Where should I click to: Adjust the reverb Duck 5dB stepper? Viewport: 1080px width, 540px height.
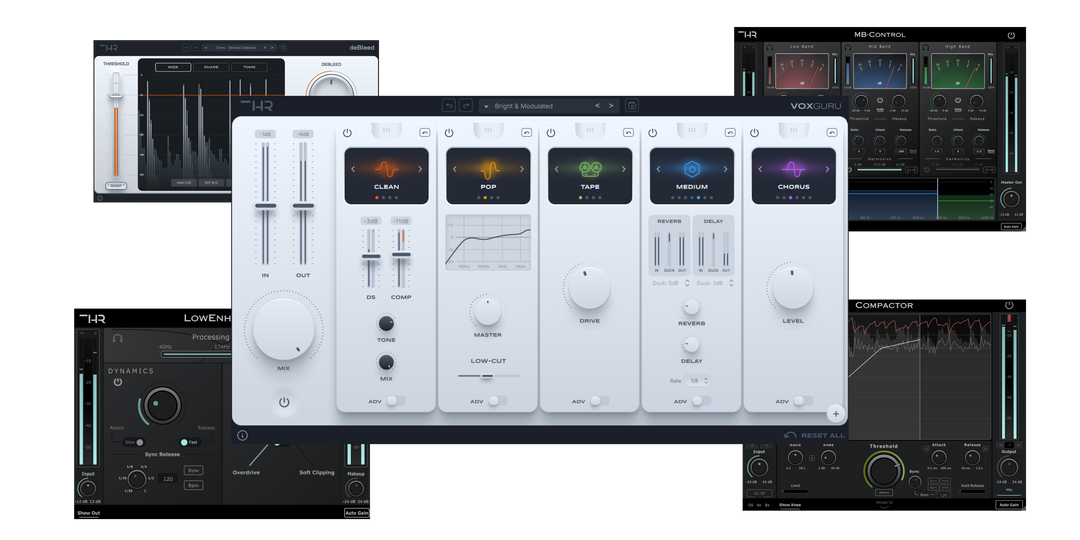coord(687,283)
